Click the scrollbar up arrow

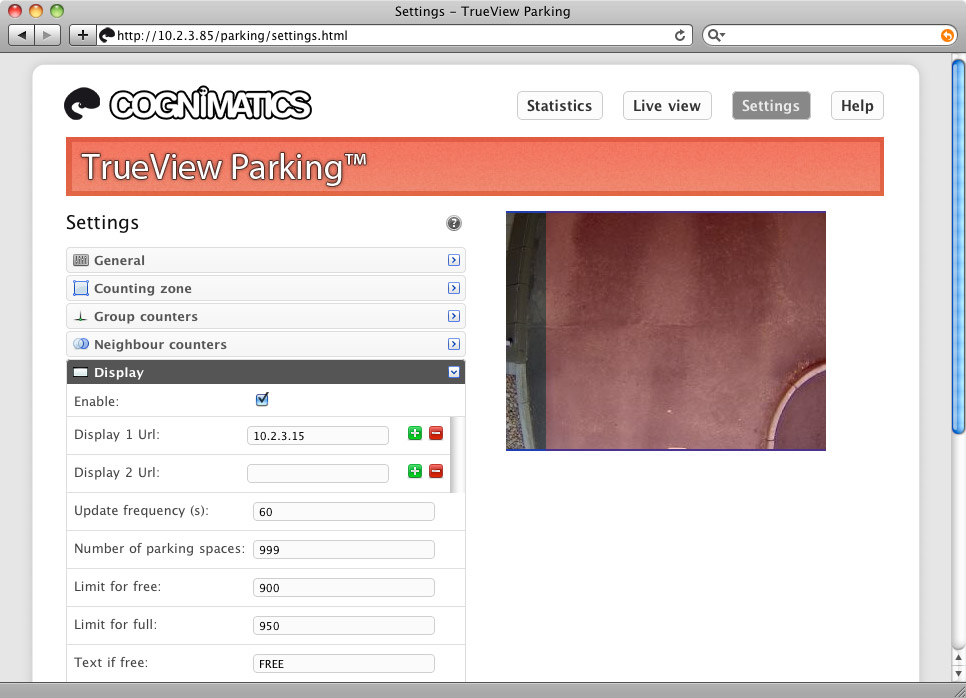point(958,658)
